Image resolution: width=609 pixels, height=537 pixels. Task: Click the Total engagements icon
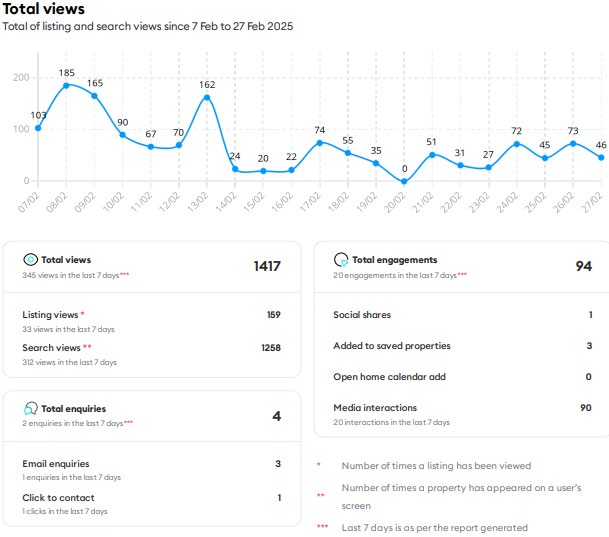coord(341,260)
